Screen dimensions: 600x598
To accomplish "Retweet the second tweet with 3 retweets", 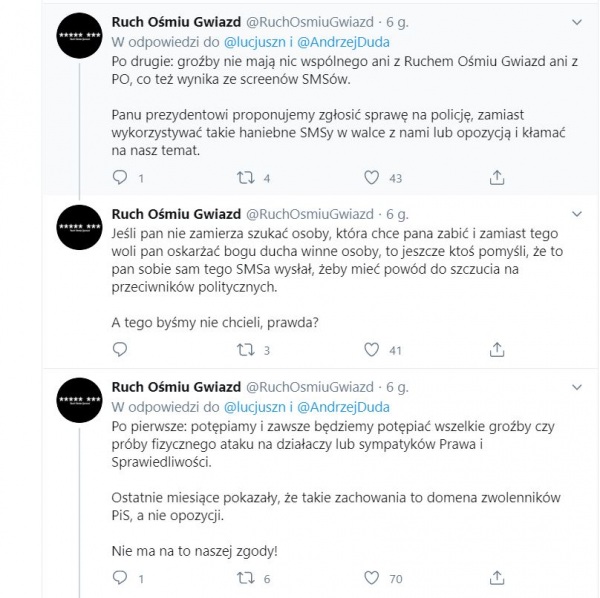I will 243,350.
